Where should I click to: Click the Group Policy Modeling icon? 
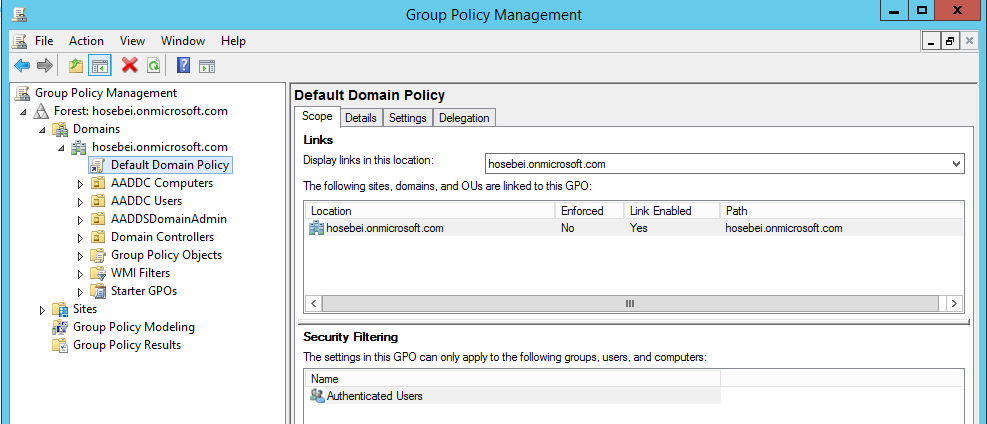pyautogui.click(x=60, y=327)
